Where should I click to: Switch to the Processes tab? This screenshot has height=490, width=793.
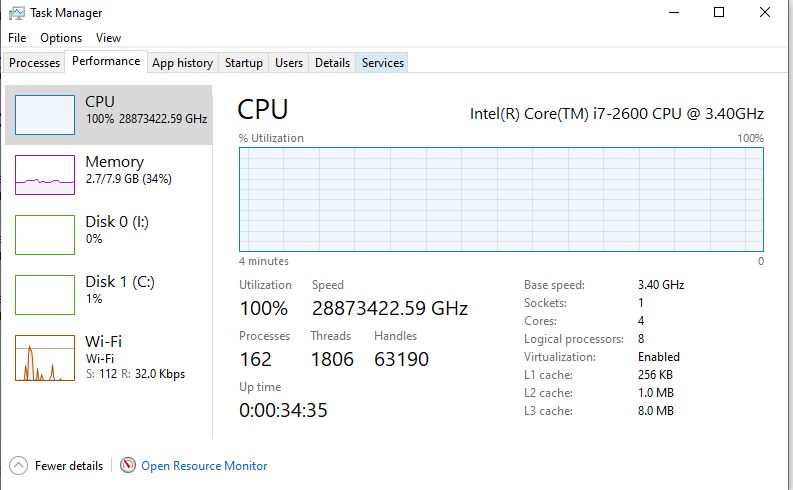point(34,63)
